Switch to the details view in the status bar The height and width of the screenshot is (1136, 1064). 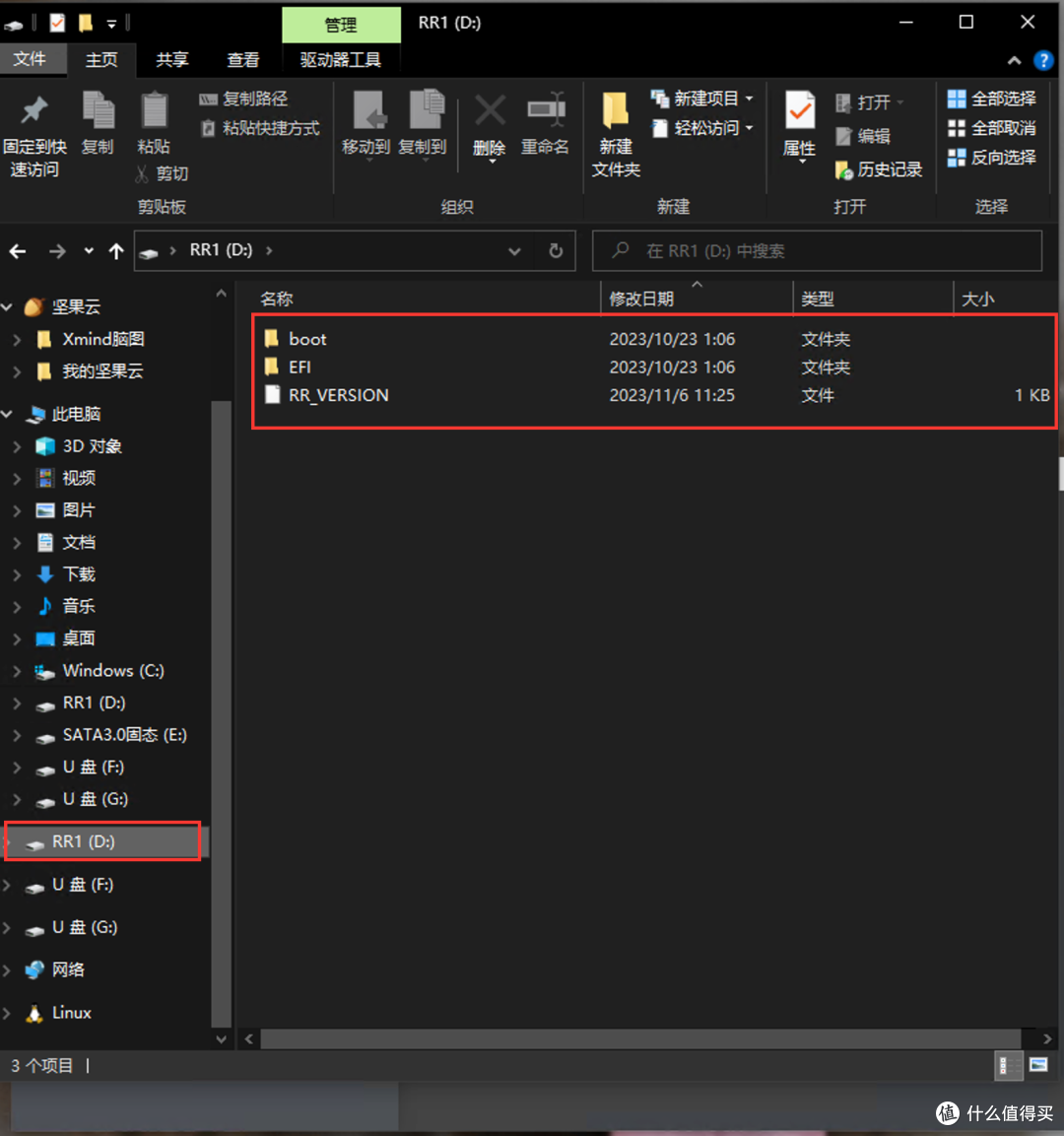[1008, 1064]
